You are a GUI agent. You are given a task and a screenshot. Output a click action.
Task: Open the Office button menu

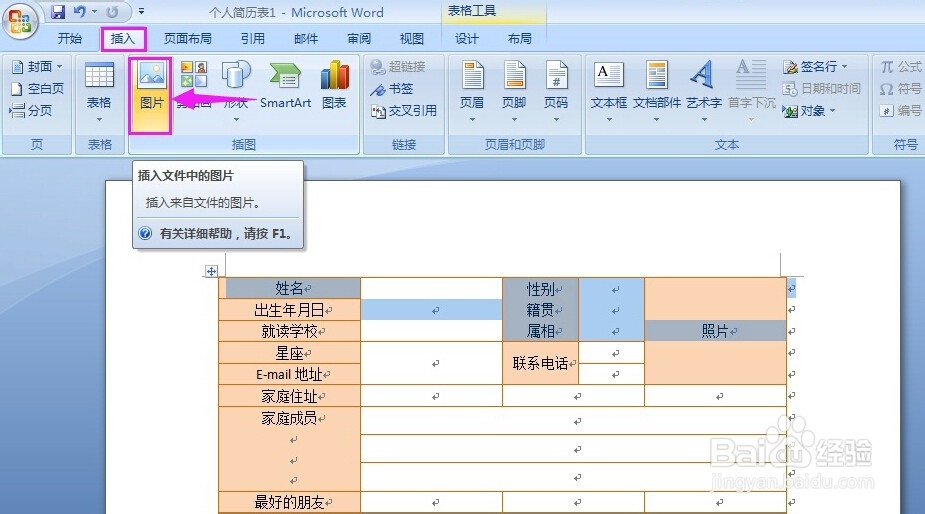[x=20, y=21]
